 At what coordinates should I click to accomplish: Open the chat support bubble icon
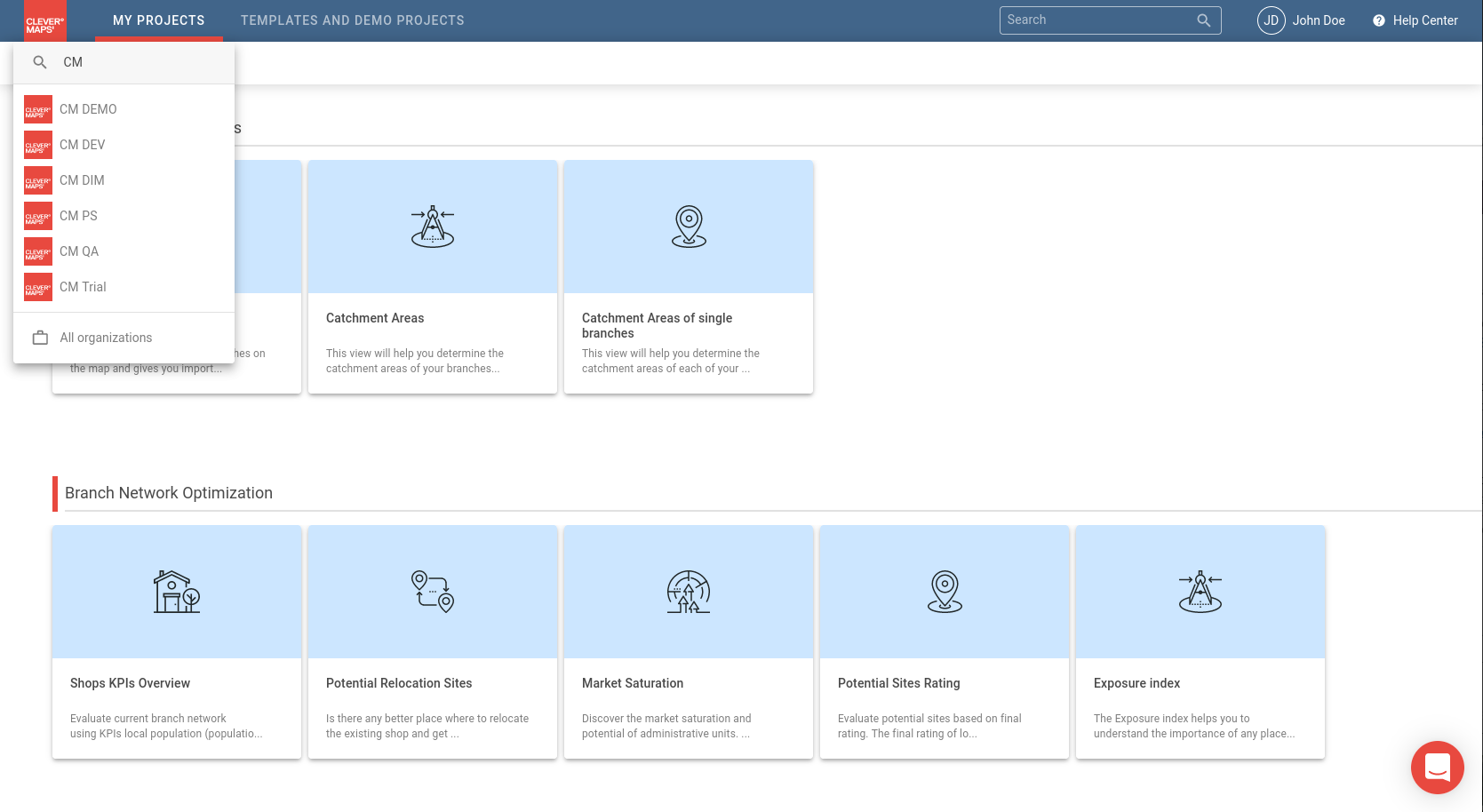click(x=1437, y=767)
